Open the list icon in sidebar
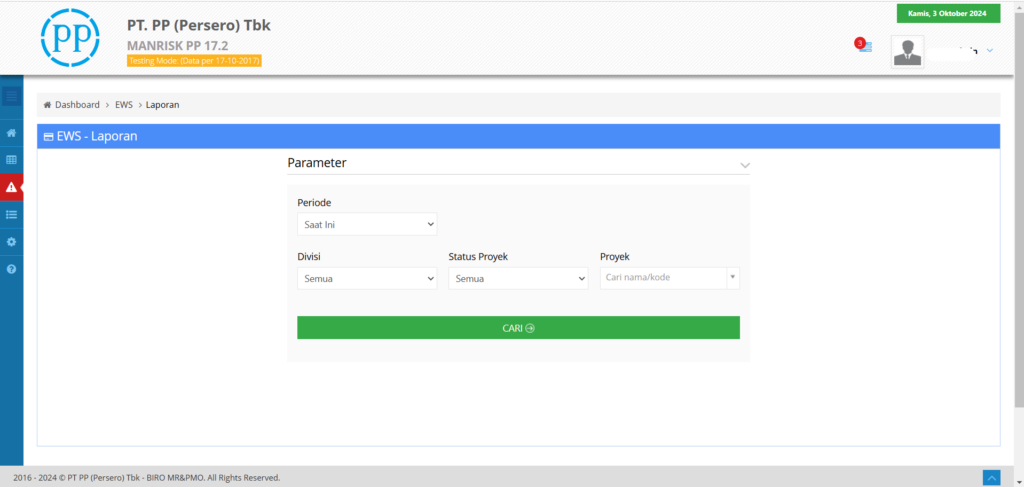Viewport: 1024px width, 487px height. pos(11,214)
